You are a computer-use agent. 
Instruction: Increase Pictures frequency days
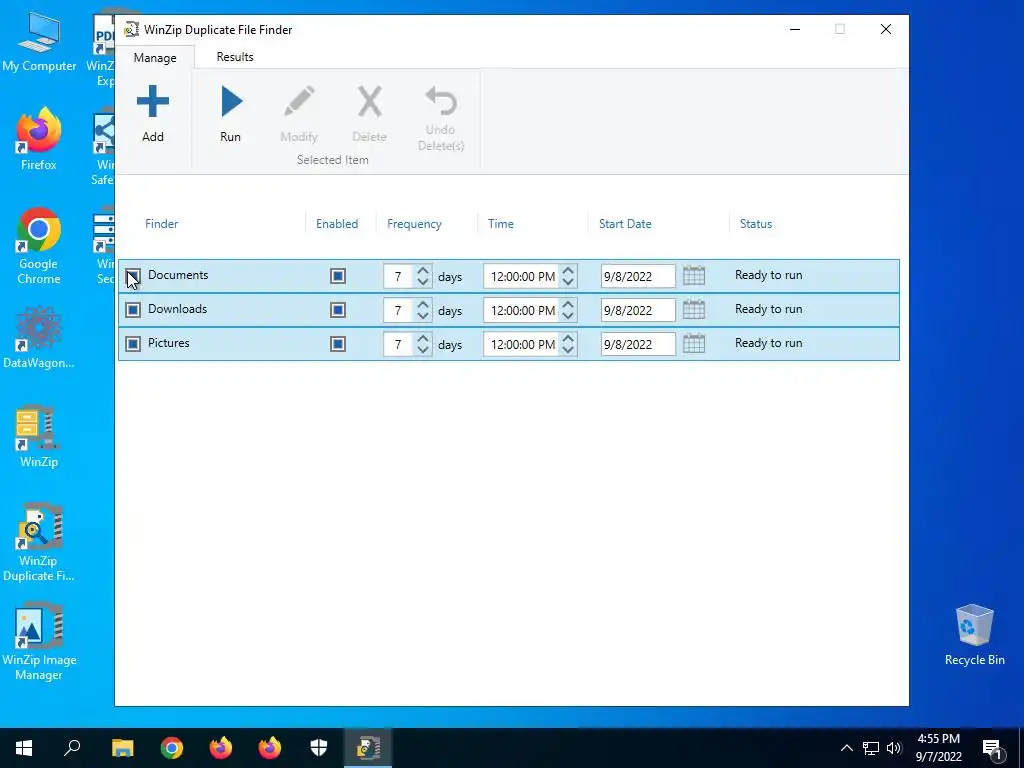(423, 338)
